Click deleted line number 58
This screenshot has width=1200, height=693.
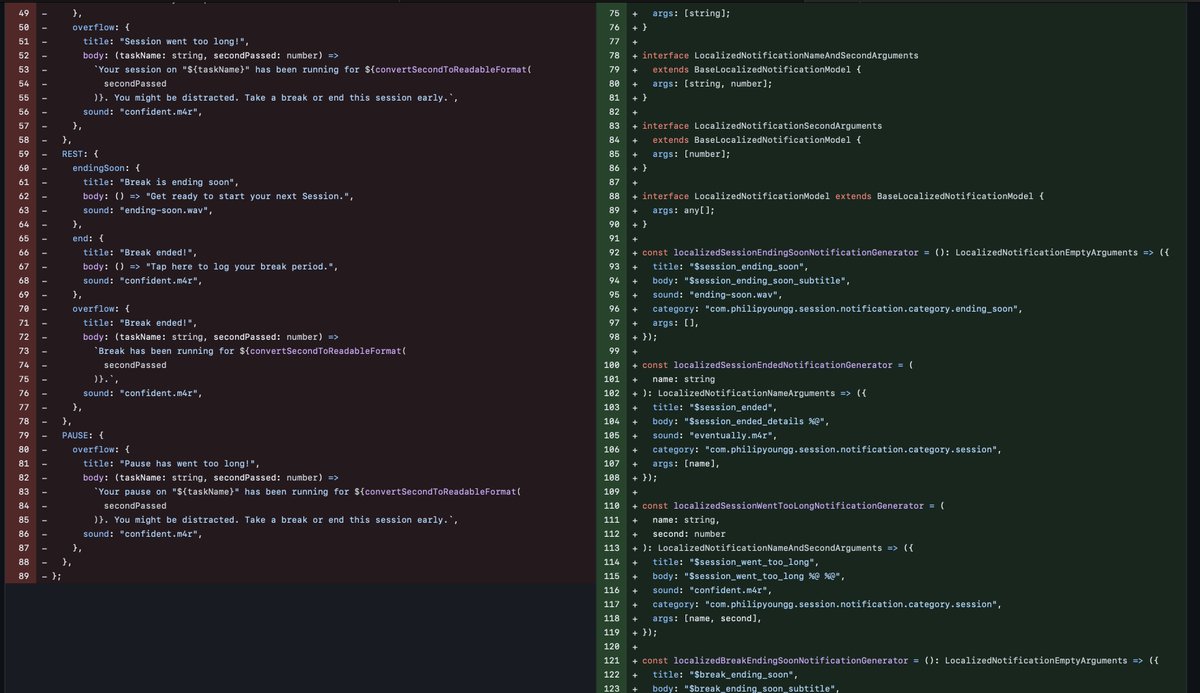pos(24,140)
